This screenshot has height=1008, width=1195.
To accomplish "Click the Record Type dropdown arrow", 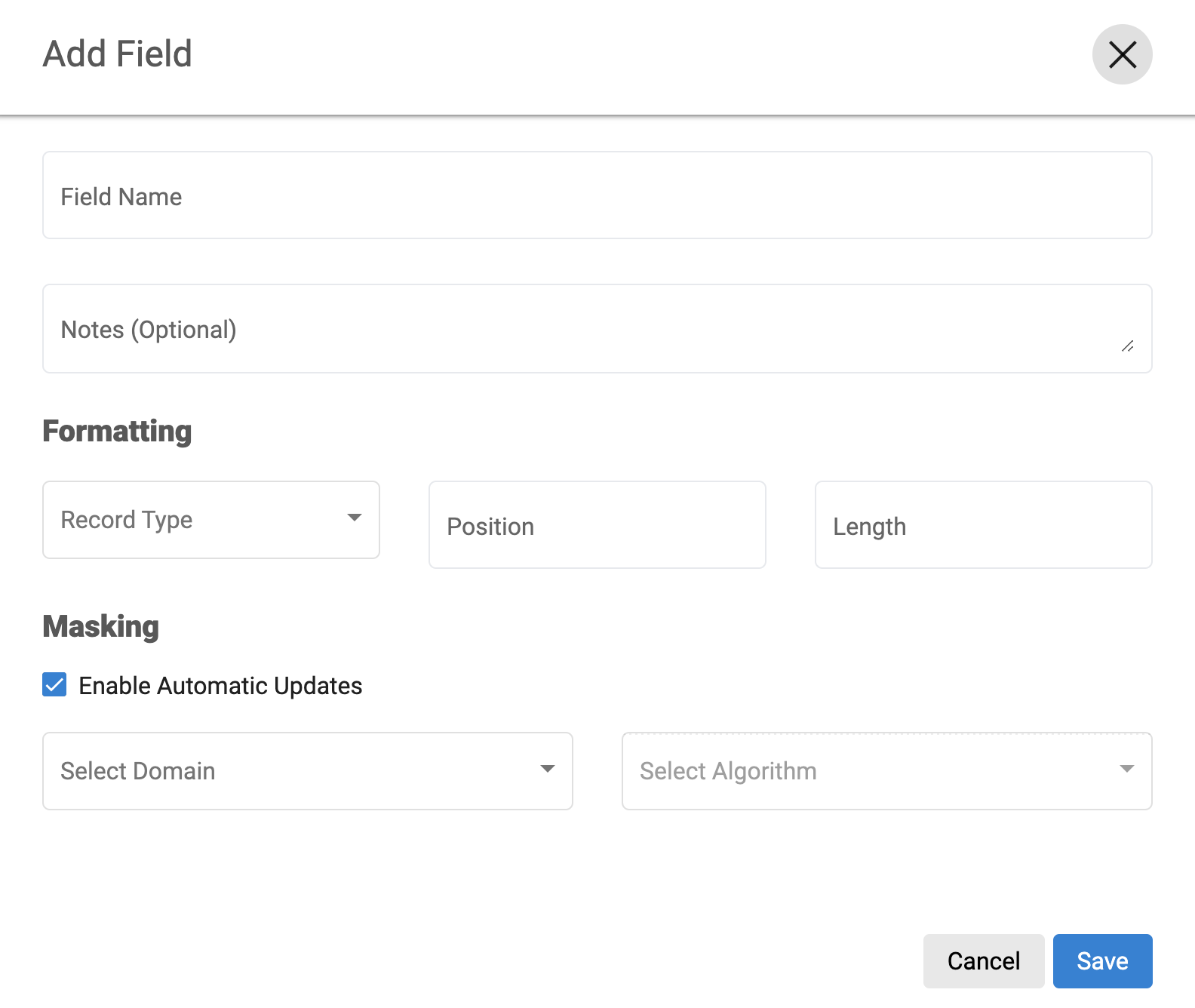I will [x=354, y=518].
